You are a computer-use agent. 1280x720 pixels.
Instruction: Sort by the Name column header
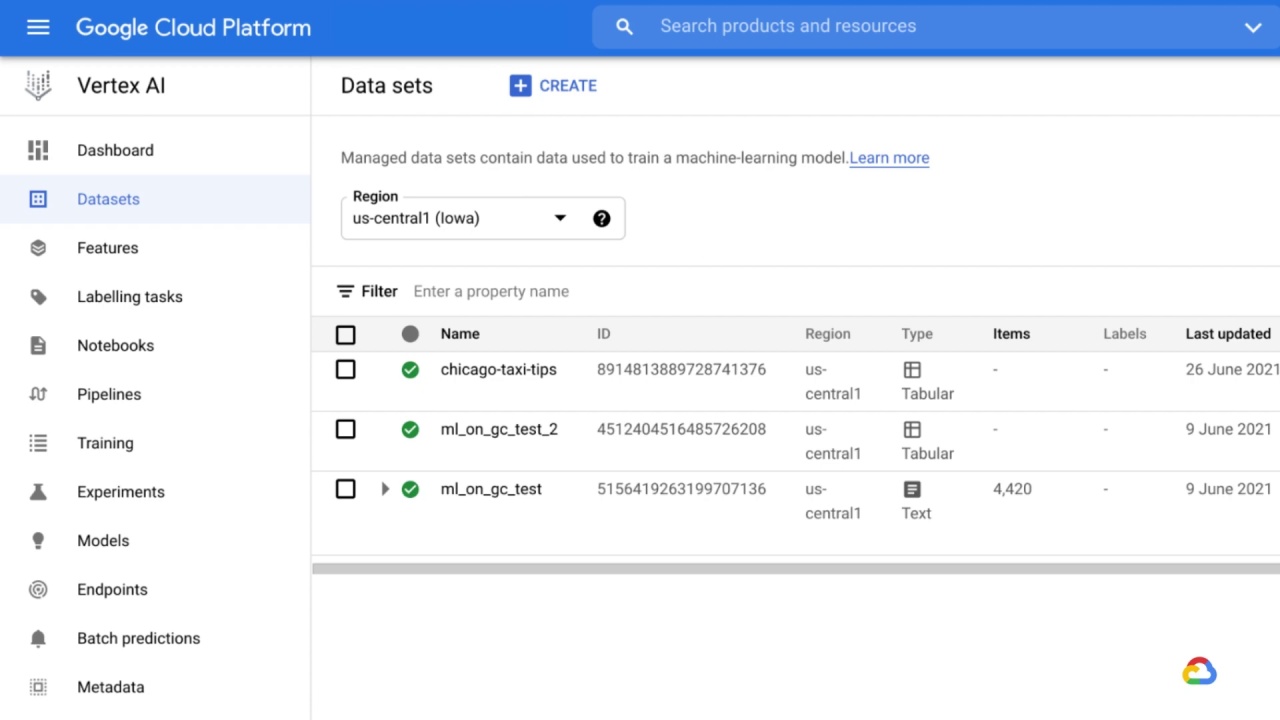tap(460, 334)
